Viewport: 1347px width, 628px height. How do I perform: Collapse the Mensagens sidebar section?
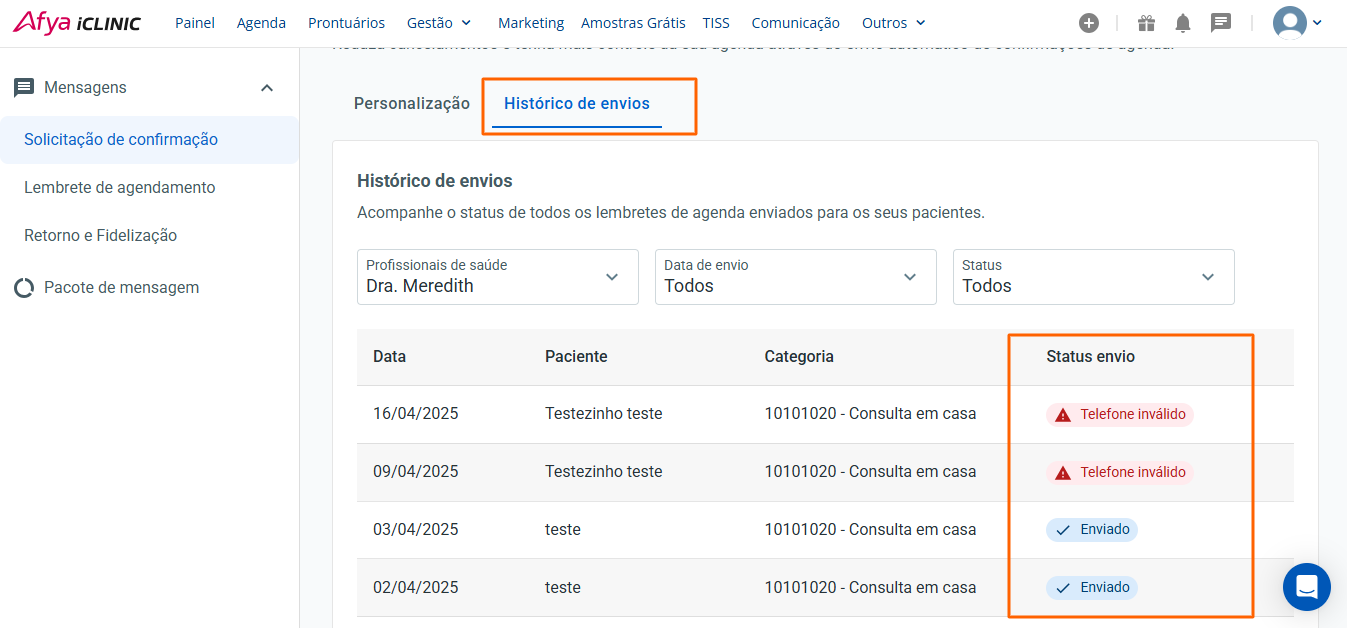[x=267, y=88]
